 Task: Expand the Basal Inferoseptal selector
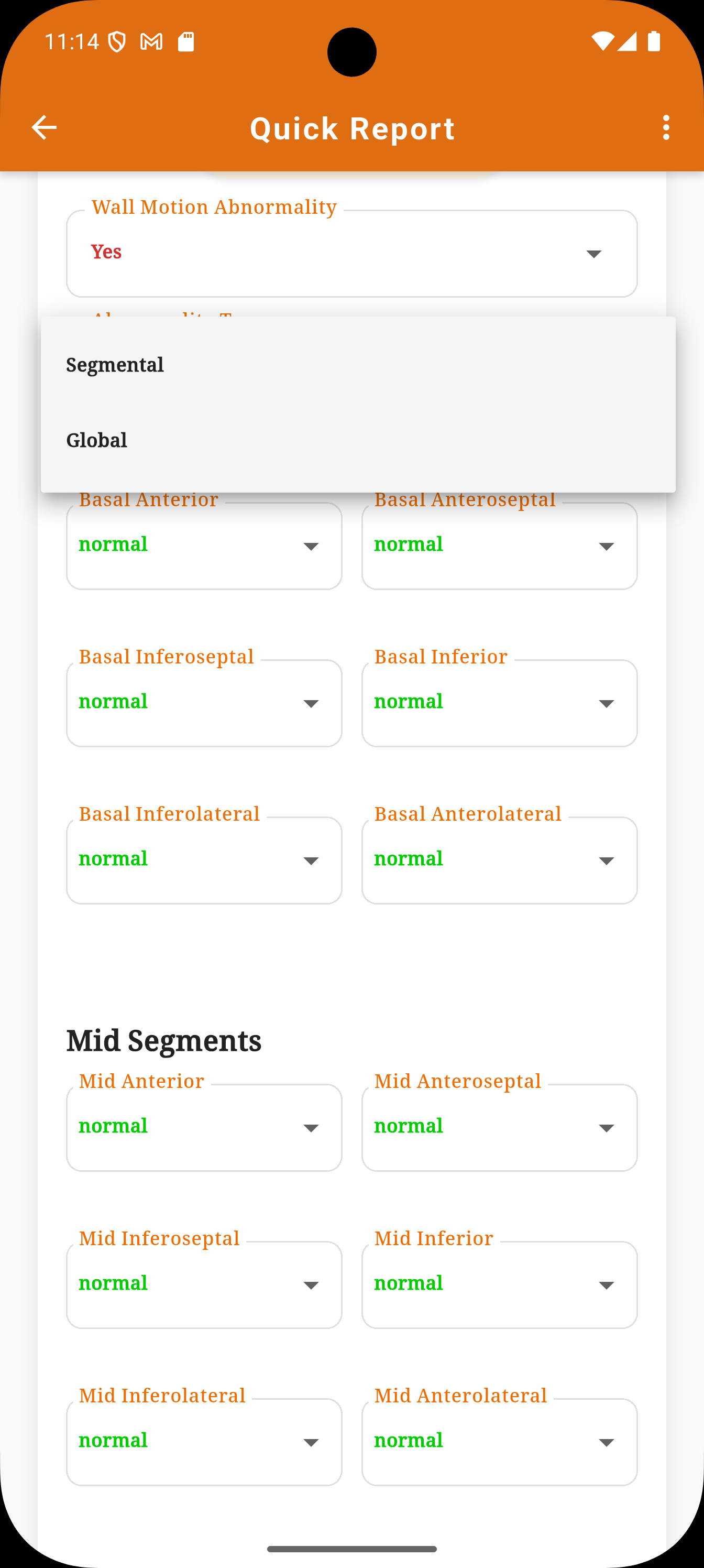coord(204,703)
